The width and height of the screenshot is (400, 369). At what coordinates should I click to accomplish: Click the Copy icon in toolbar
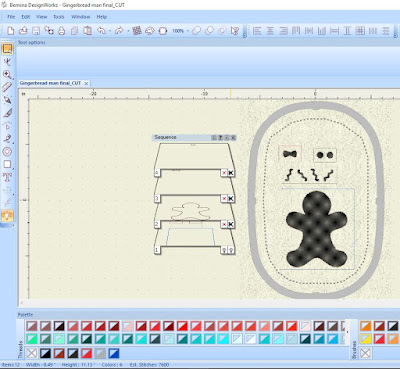click(x=74, y=31)
